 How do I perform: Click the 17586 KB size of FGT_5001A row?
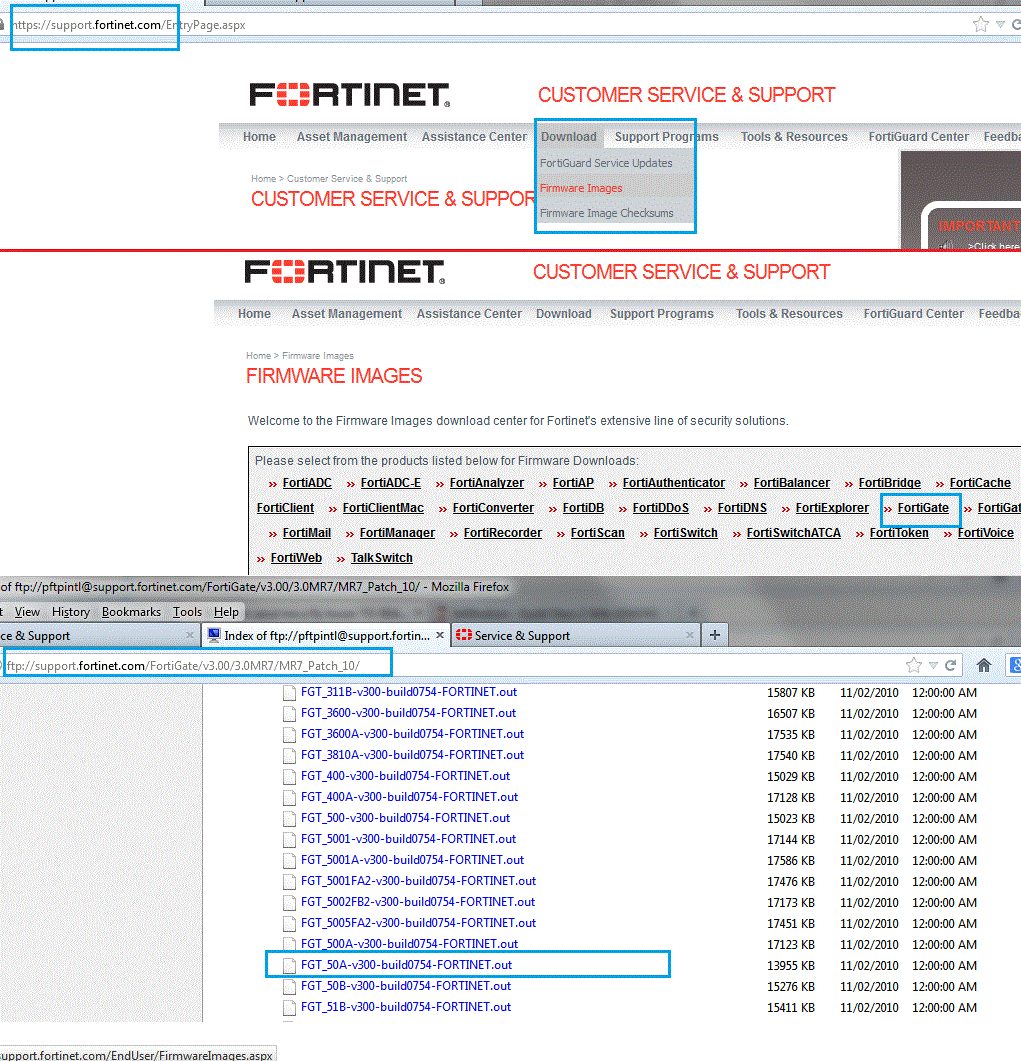point(791,861)
